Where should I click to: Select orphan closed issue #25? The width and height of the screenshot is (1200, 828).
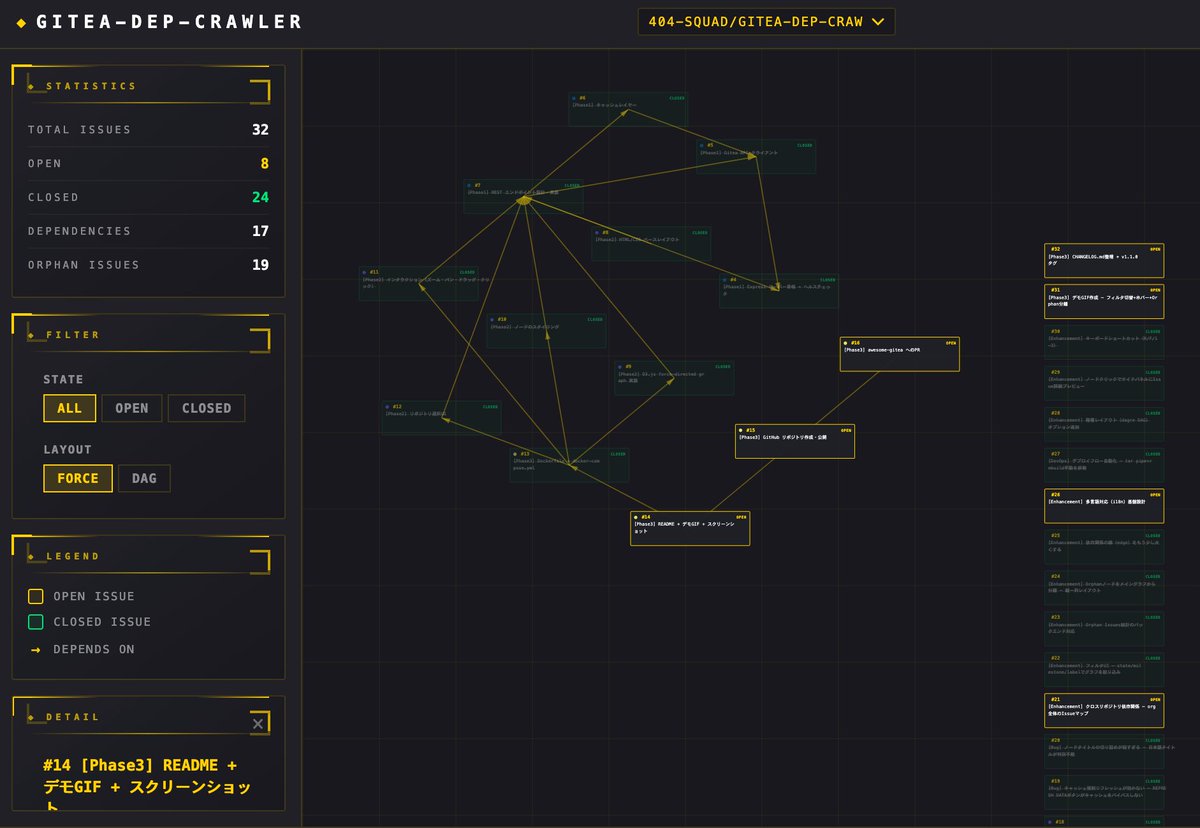(1104, 547)
